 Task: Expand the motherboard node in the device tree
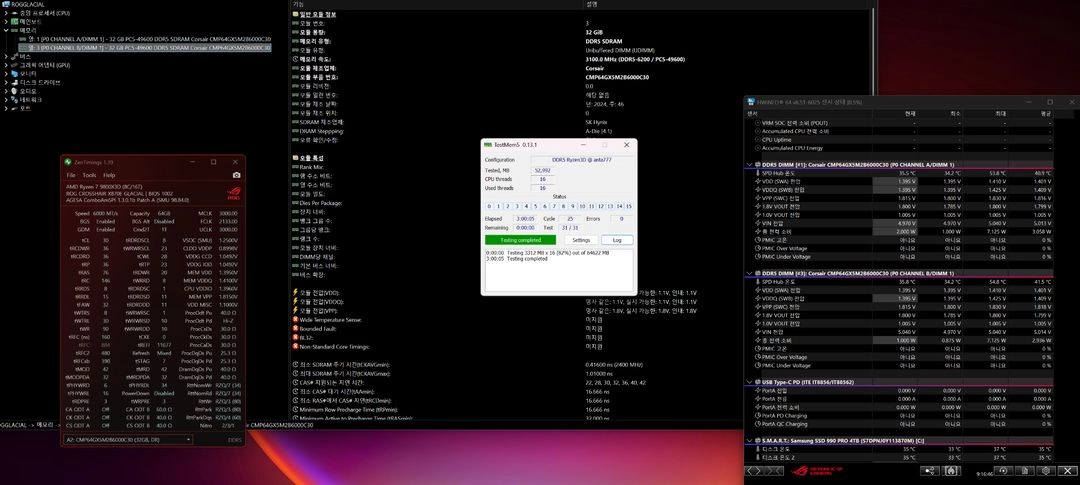[6, 21]
